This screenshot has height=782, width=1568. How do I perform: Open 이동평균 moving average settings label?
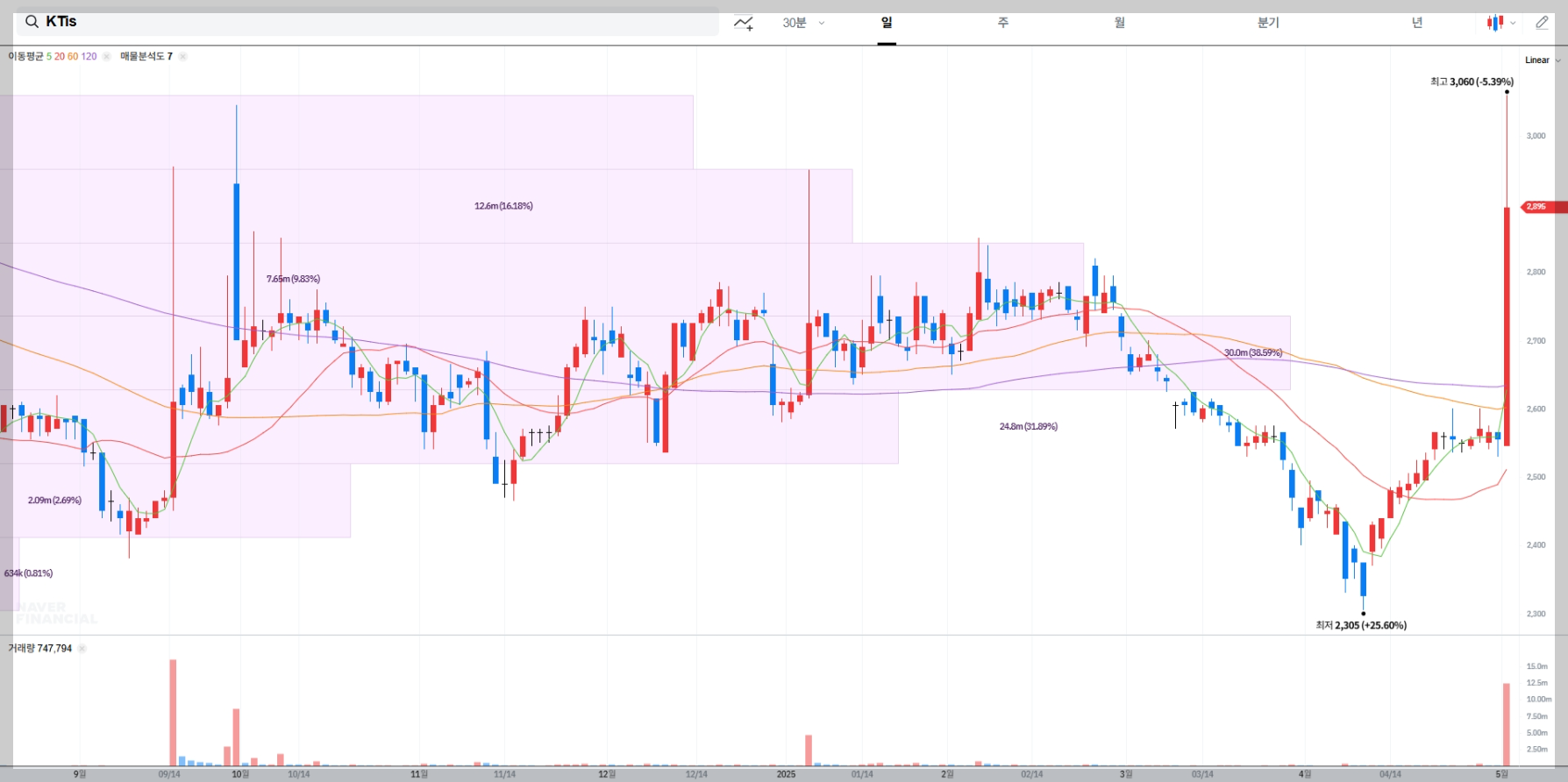[x=53, y=56]
